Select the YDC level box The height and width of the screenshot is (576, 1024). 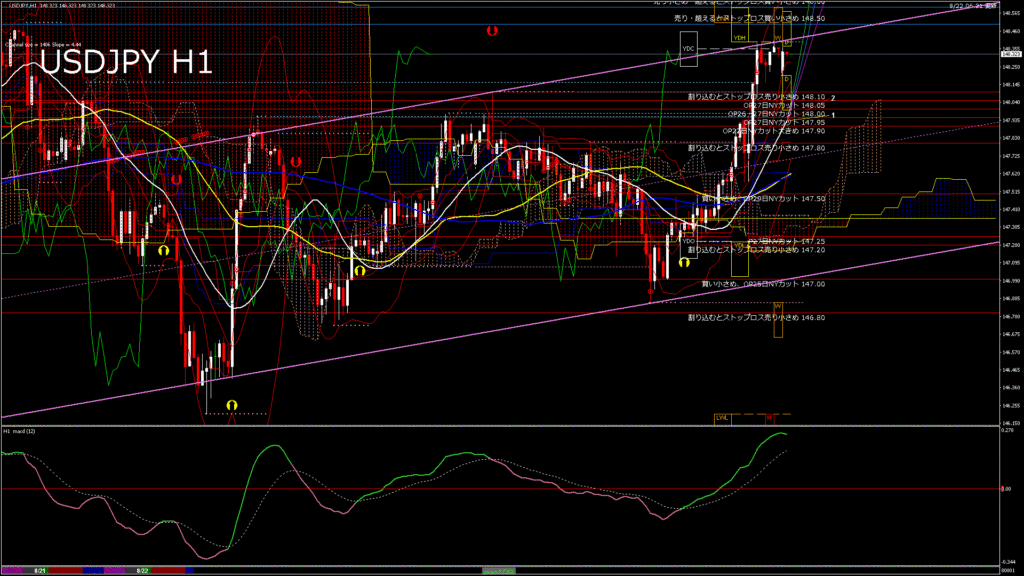click(688, 48)
